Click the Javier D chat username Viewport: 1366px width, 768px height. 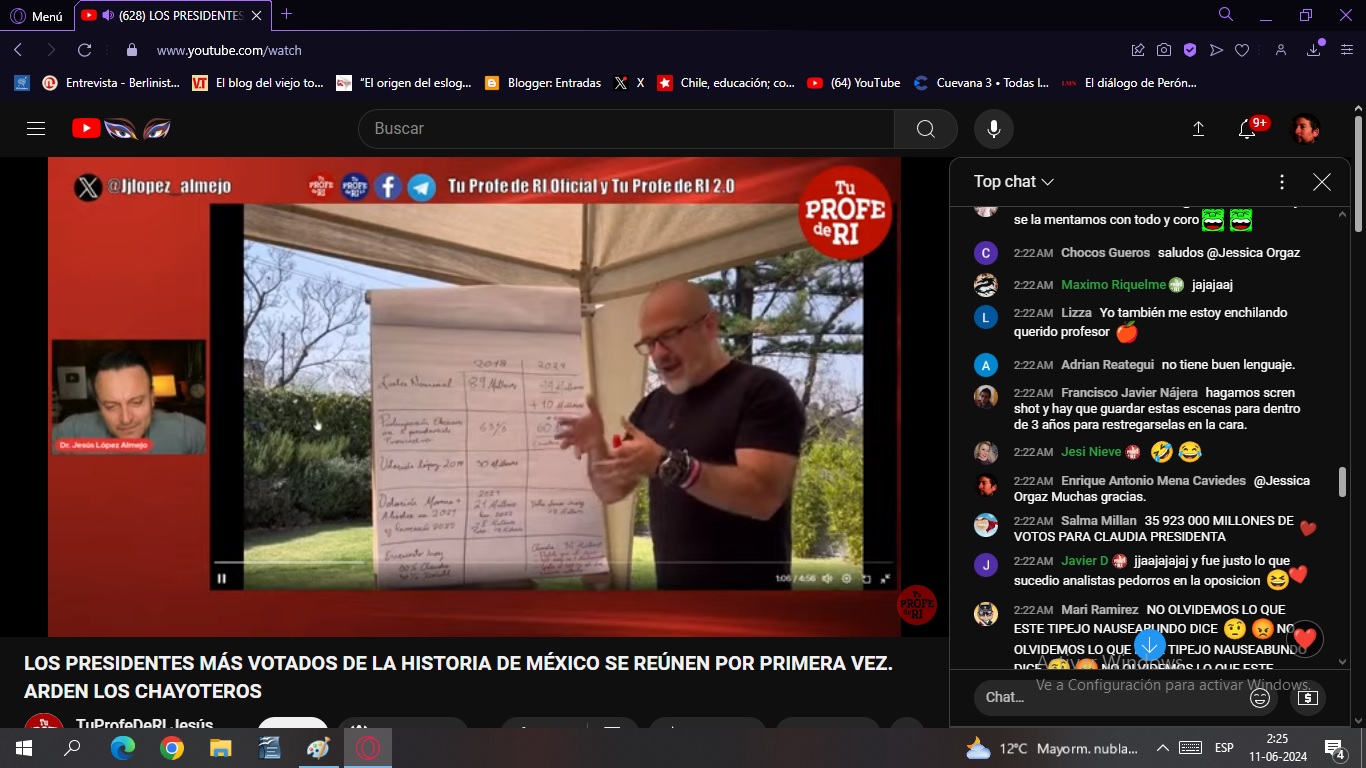pos(1085,561)
